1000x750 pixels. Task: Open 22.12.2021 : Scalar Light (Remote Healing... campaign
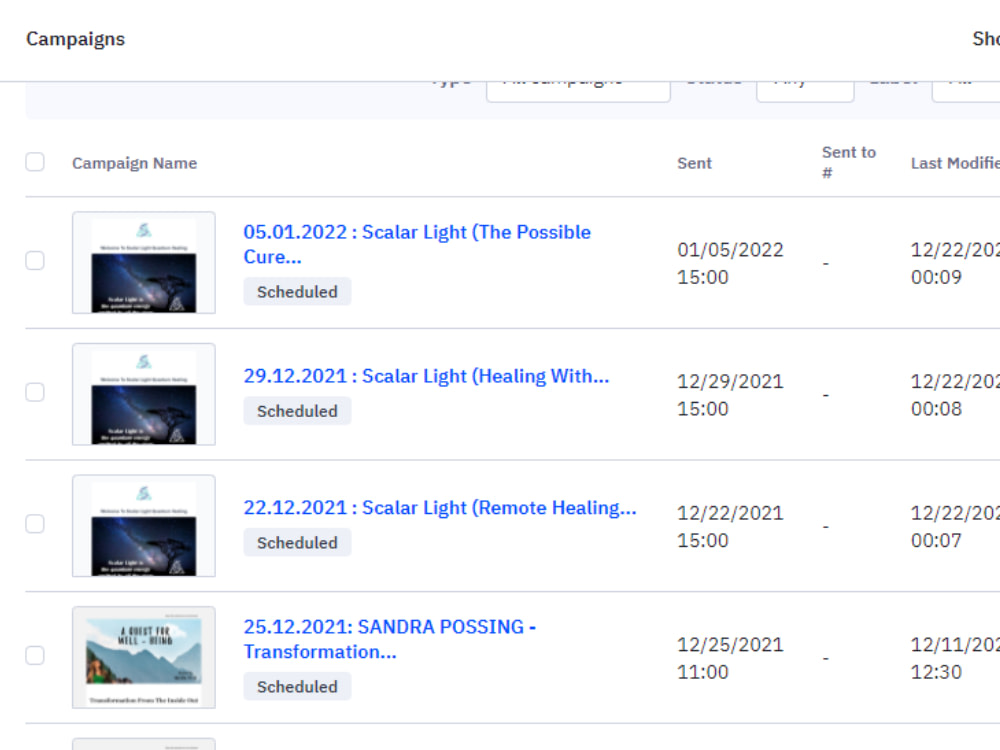440,508
